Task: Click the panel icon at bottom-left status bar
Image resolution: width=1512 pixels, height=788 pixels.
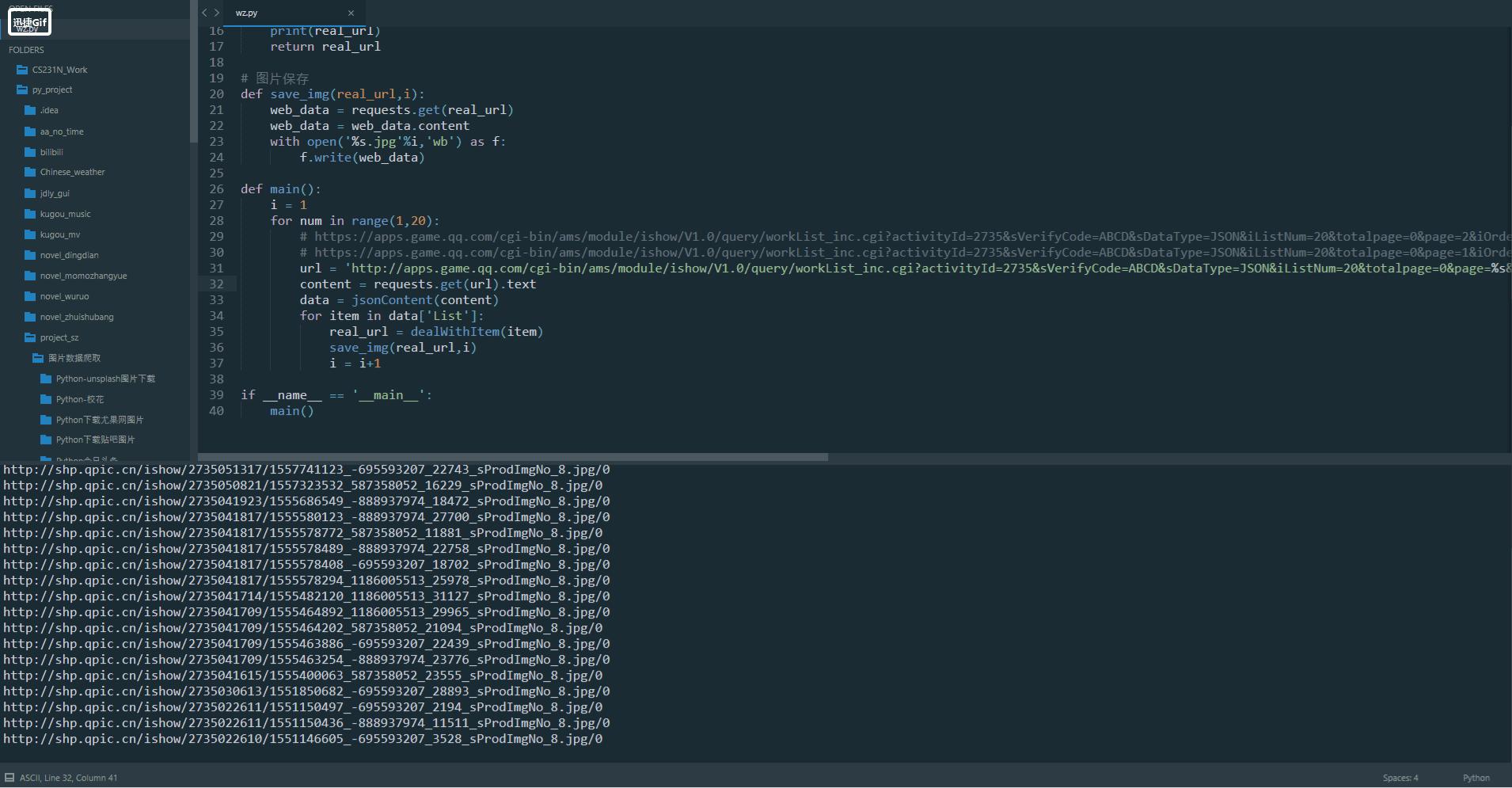Action: (x=9, y=777)
